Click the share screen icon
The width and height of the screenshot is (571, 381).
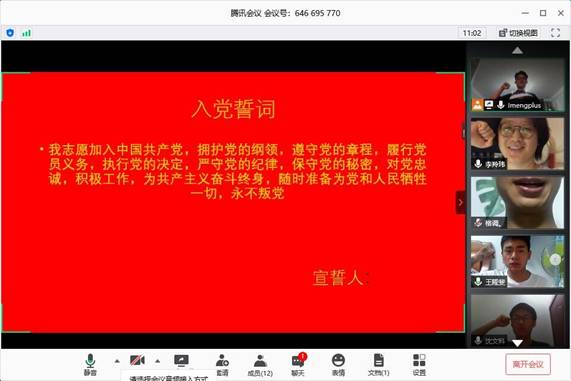(181, 361)
